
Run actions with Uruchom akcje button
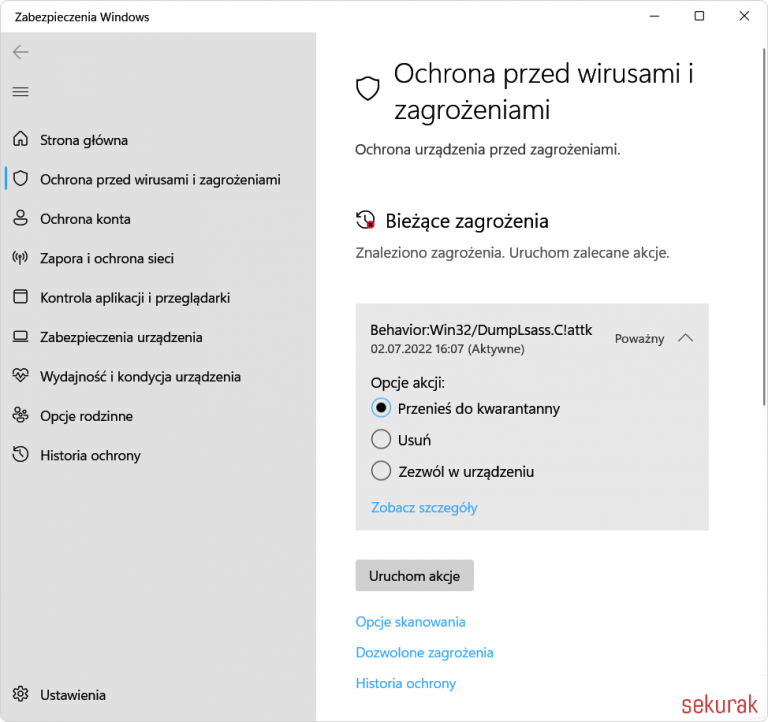(414, 576)
